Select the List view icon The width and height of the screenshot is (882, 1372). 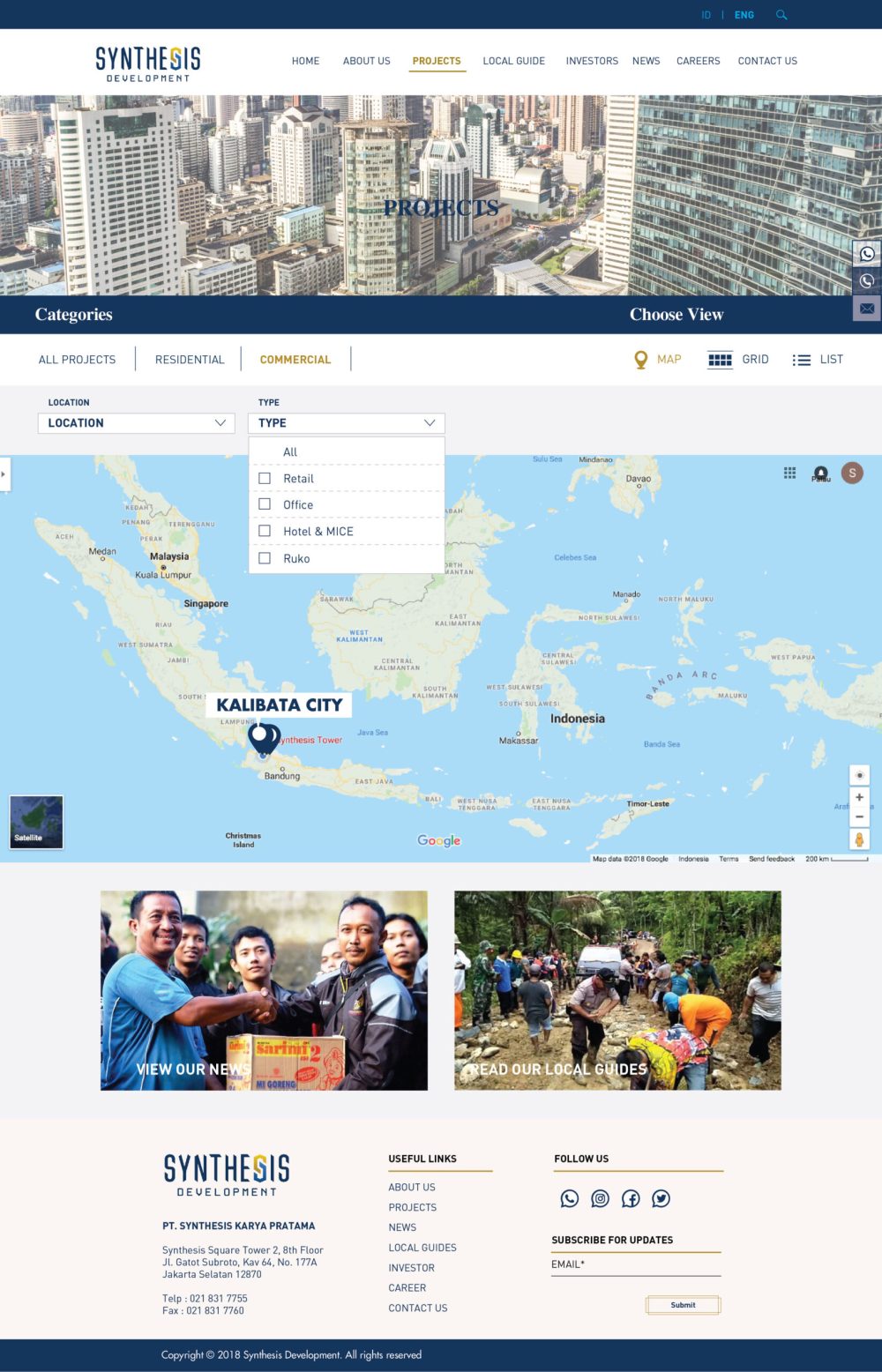tap(801, 360)
